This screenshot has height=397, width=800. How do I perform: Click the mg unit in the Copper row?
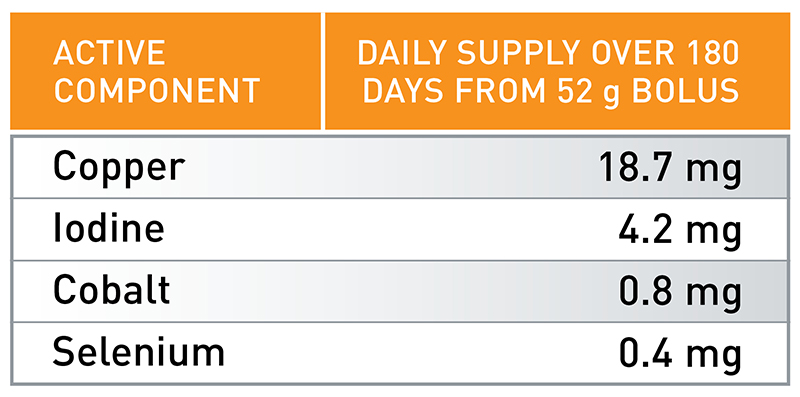tap(713, 172)
